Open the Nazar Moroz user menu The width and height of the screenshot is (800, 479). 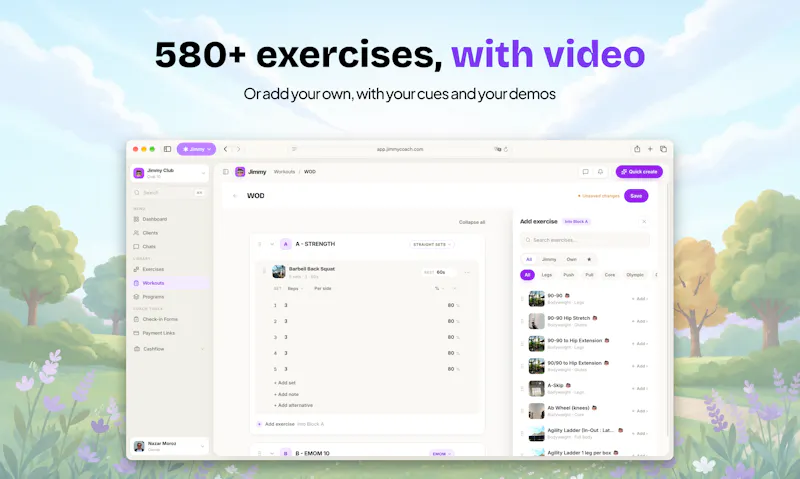(x=170, y=446)
